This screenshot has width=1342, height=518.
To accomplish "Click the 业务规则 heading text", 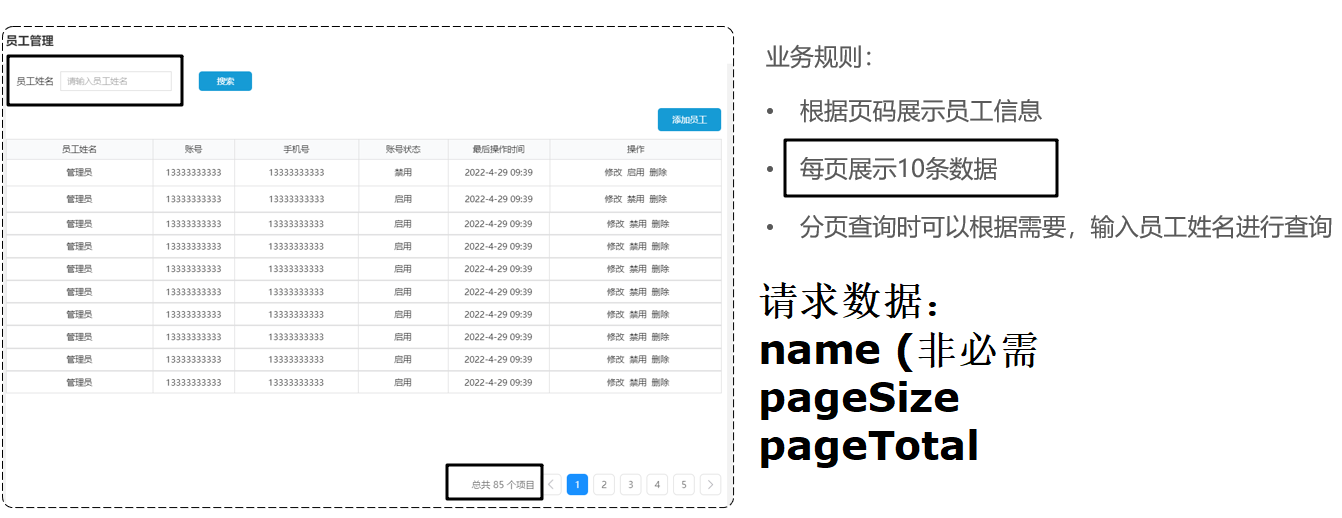I will (x=819, y=57).
